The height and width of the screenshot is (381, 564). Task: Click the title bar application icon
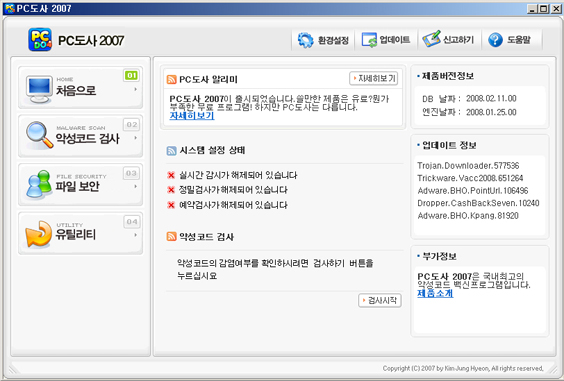tap(10, 8)
